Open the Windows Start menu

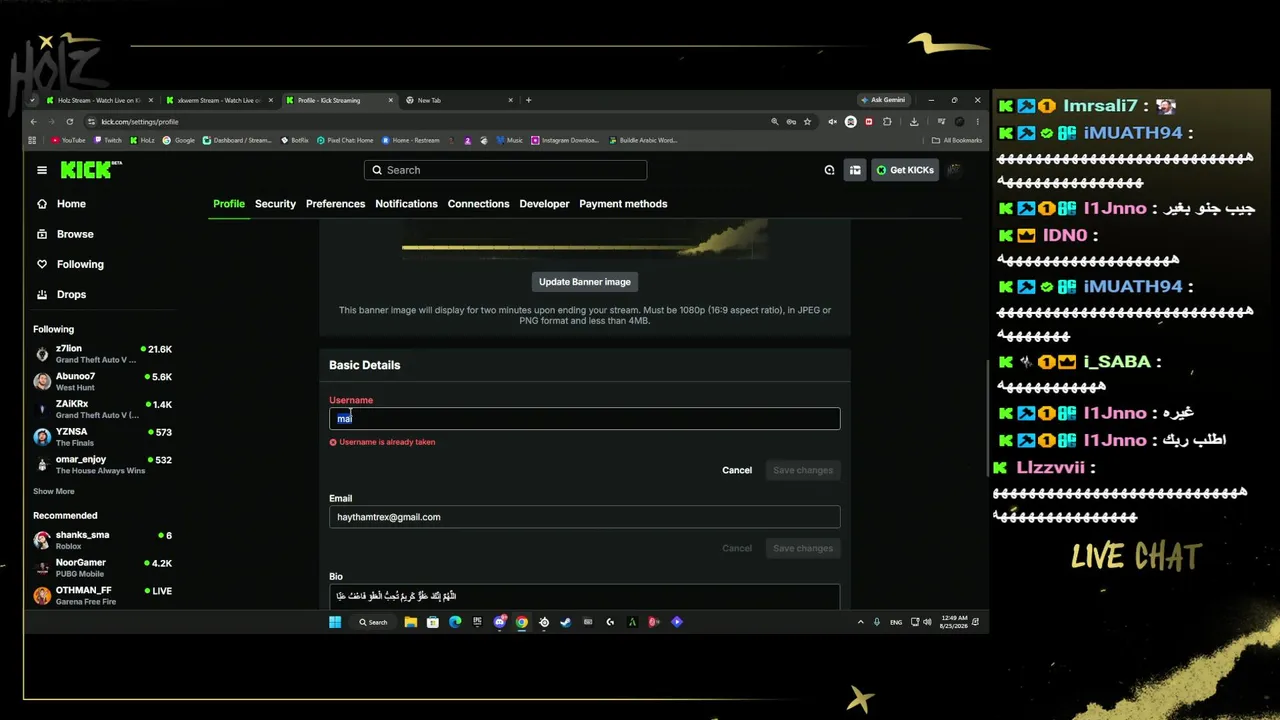335,622
